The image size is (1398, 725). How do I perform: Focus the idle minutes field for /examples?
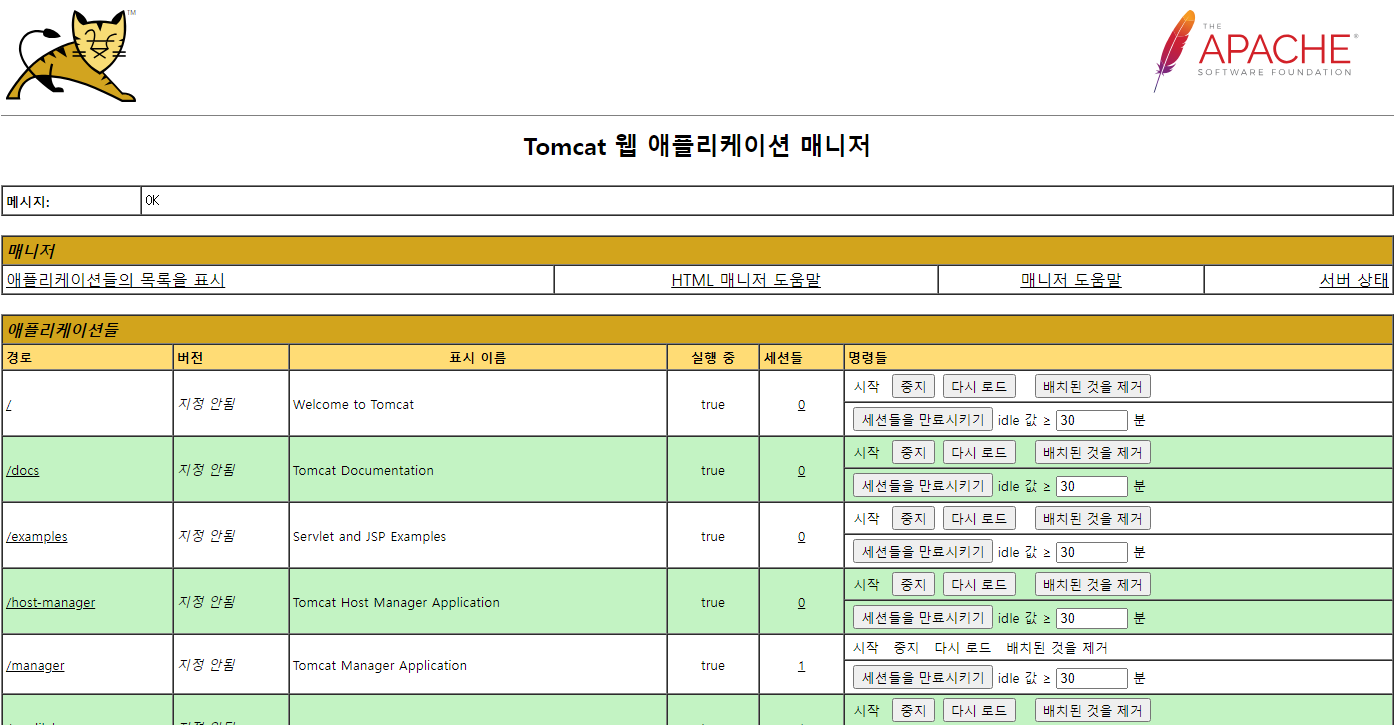1092,552
